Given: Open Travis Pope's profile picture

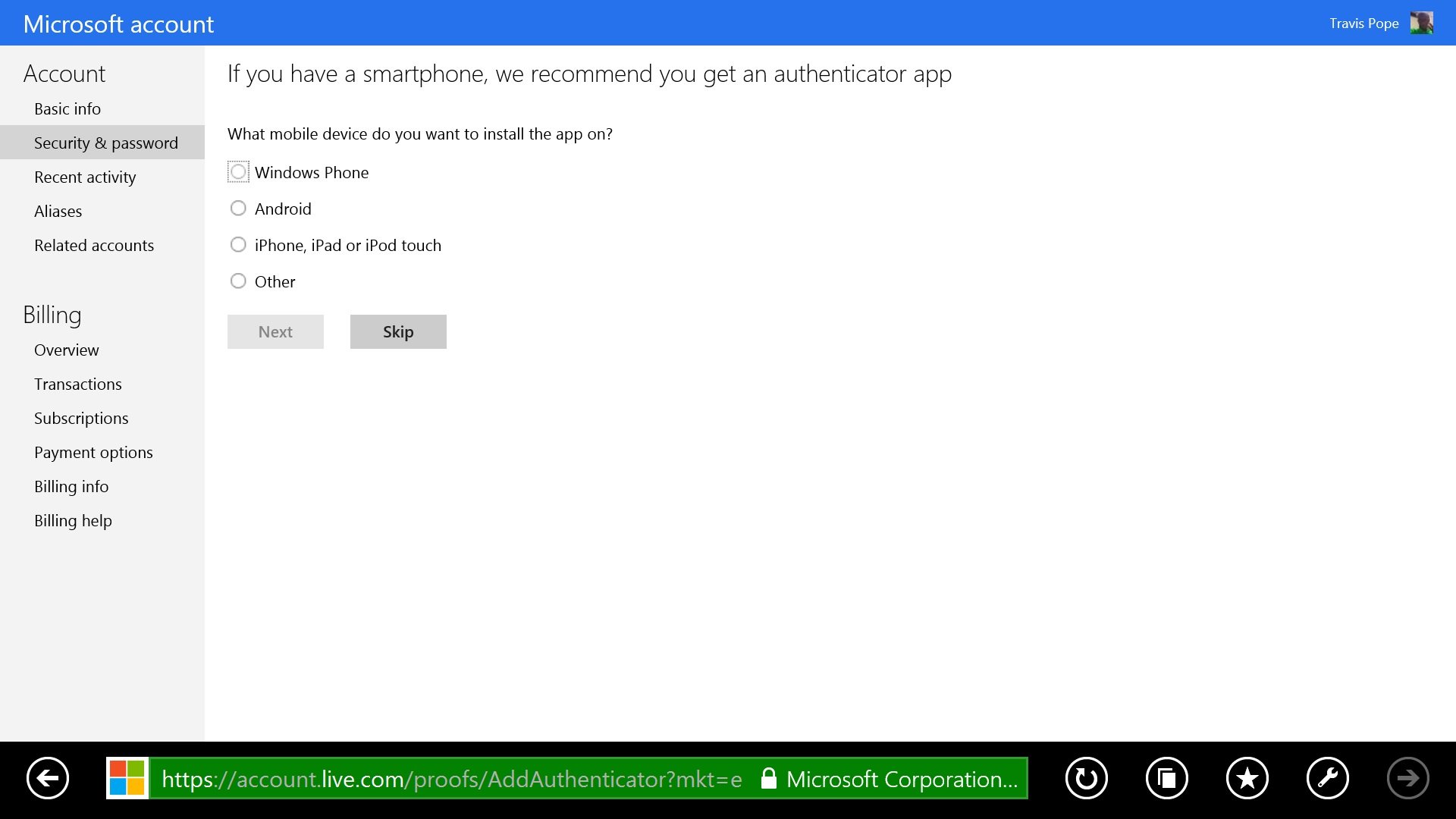Looking at the screenshot, I should coord(1422,23).
